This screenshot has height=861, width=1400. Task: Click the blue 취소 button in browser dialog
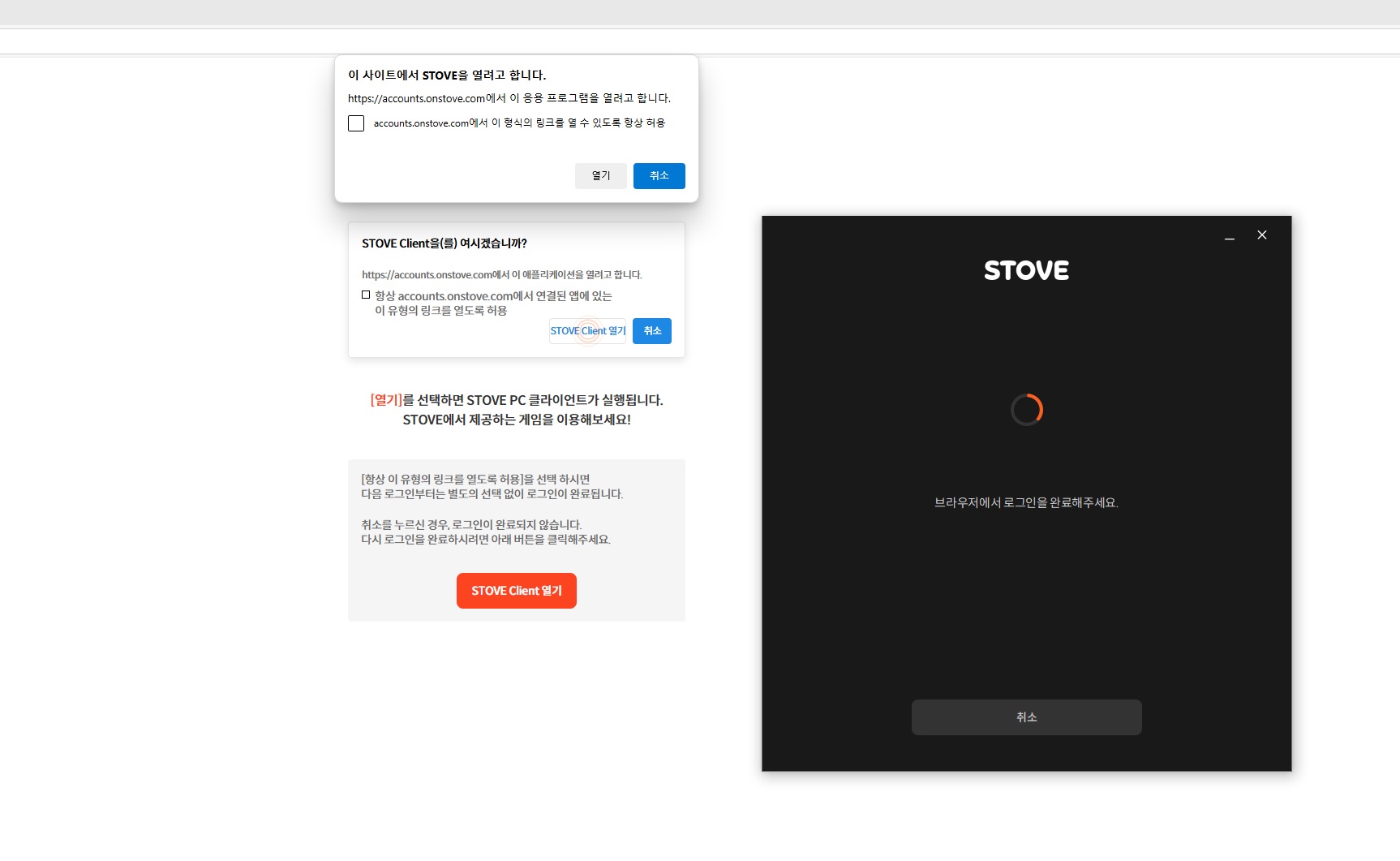(659, 176)
